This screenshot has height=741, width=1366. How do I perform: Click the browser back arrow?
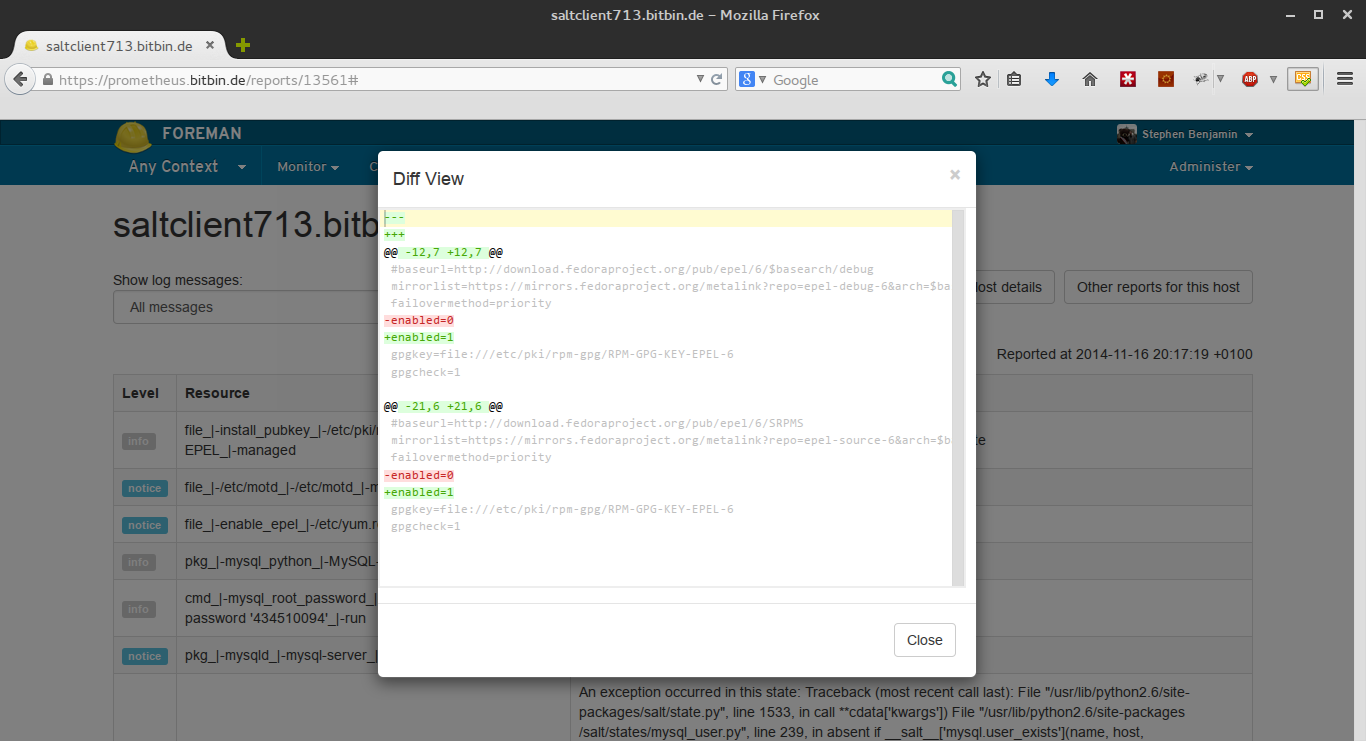(x=20, y=79)
